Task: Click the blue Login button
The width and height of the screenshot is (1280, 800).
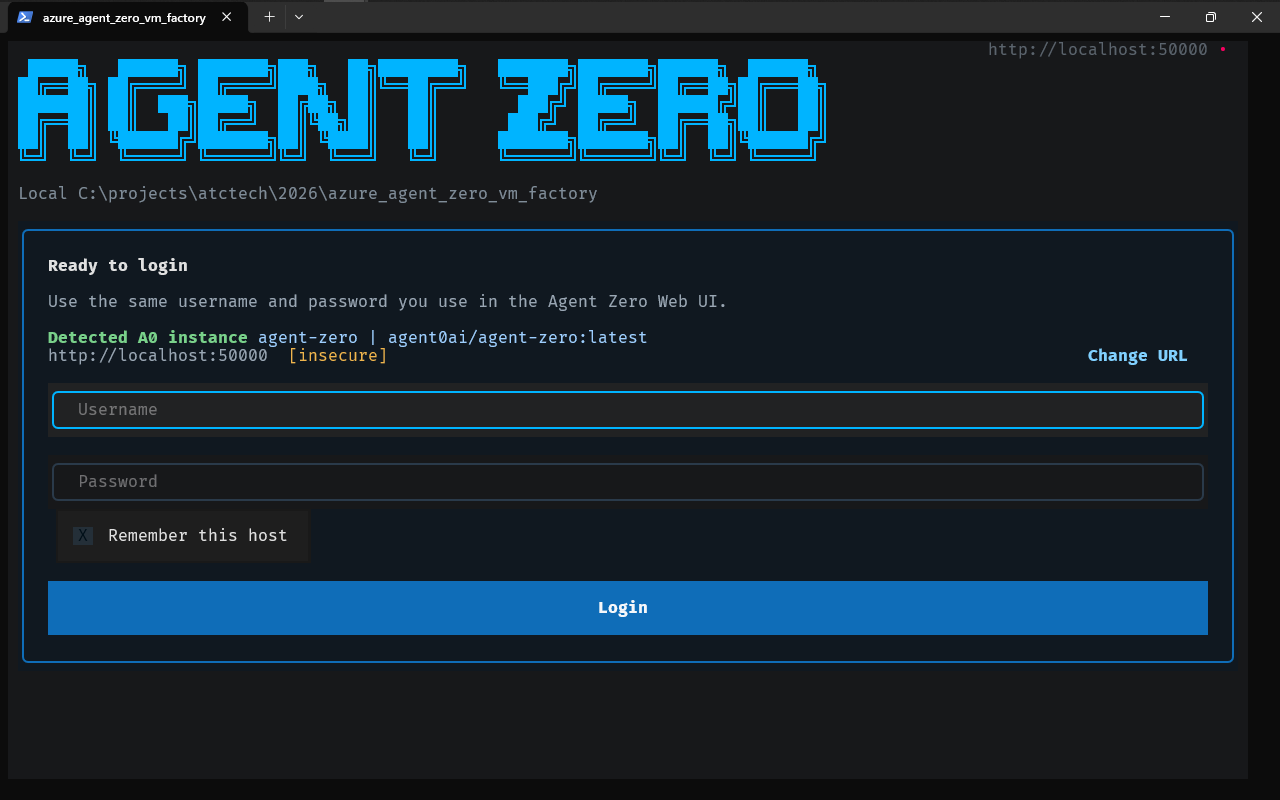Action: pyautogui.click(x=628, y=608)
